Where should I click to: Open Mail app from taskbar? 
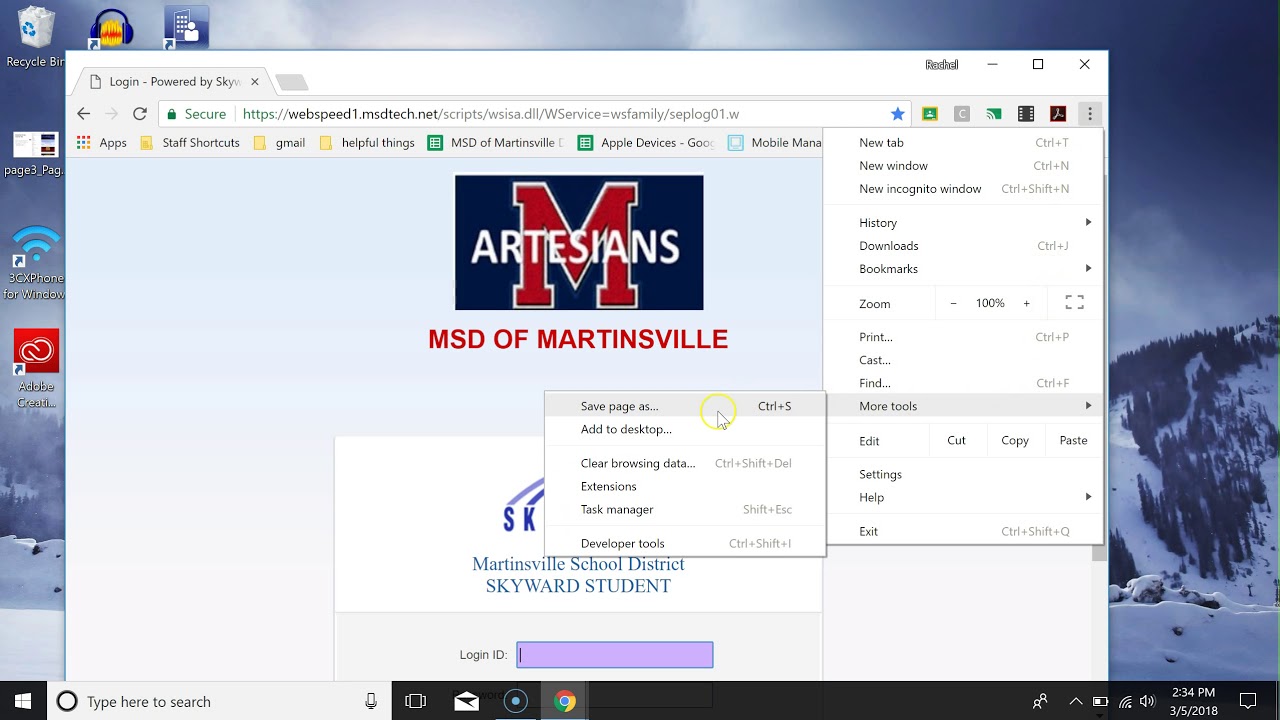pyautogui.click(x=466, y=701)
